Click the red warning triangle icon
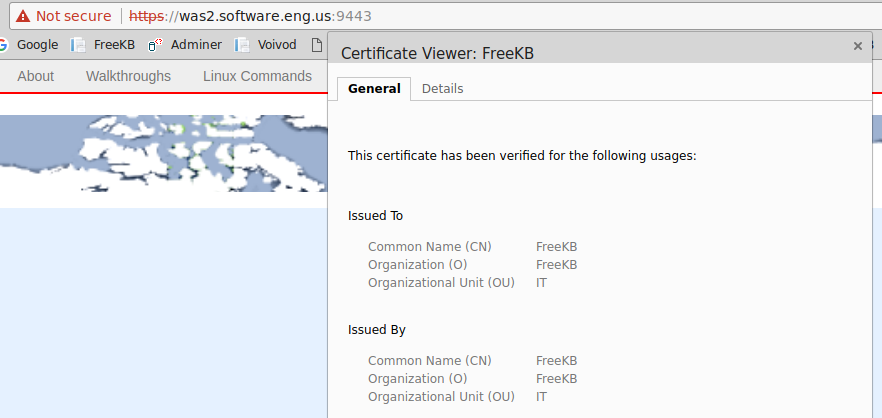This screenshot has width=882, height=418. (x=22, y=16)
